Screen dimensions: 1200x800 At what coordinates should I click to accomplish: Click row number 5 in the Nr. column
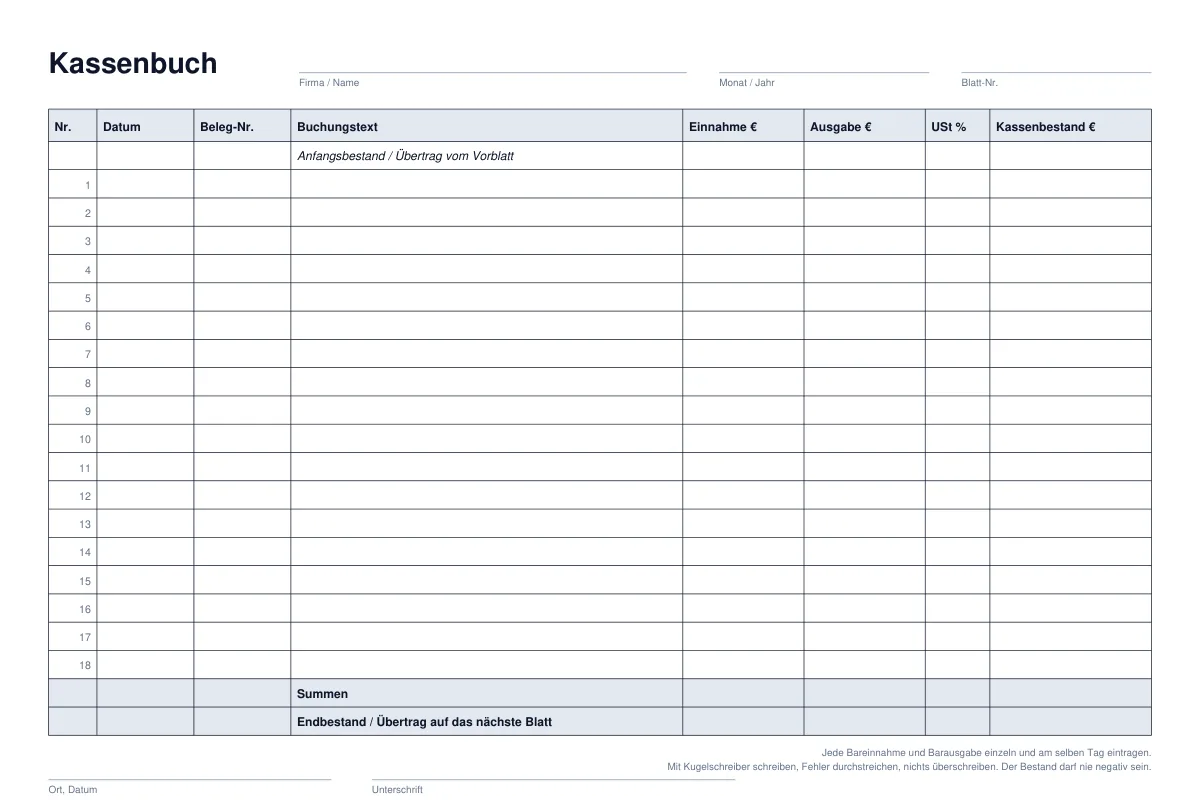pyautogui.click(x=88, y=298)
